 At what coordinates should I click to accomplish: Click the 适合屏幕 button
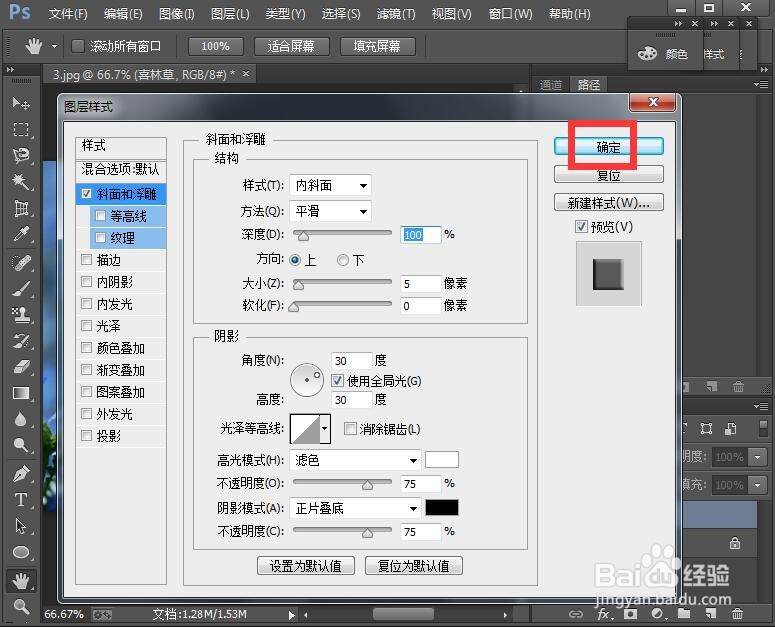[291, 46]
